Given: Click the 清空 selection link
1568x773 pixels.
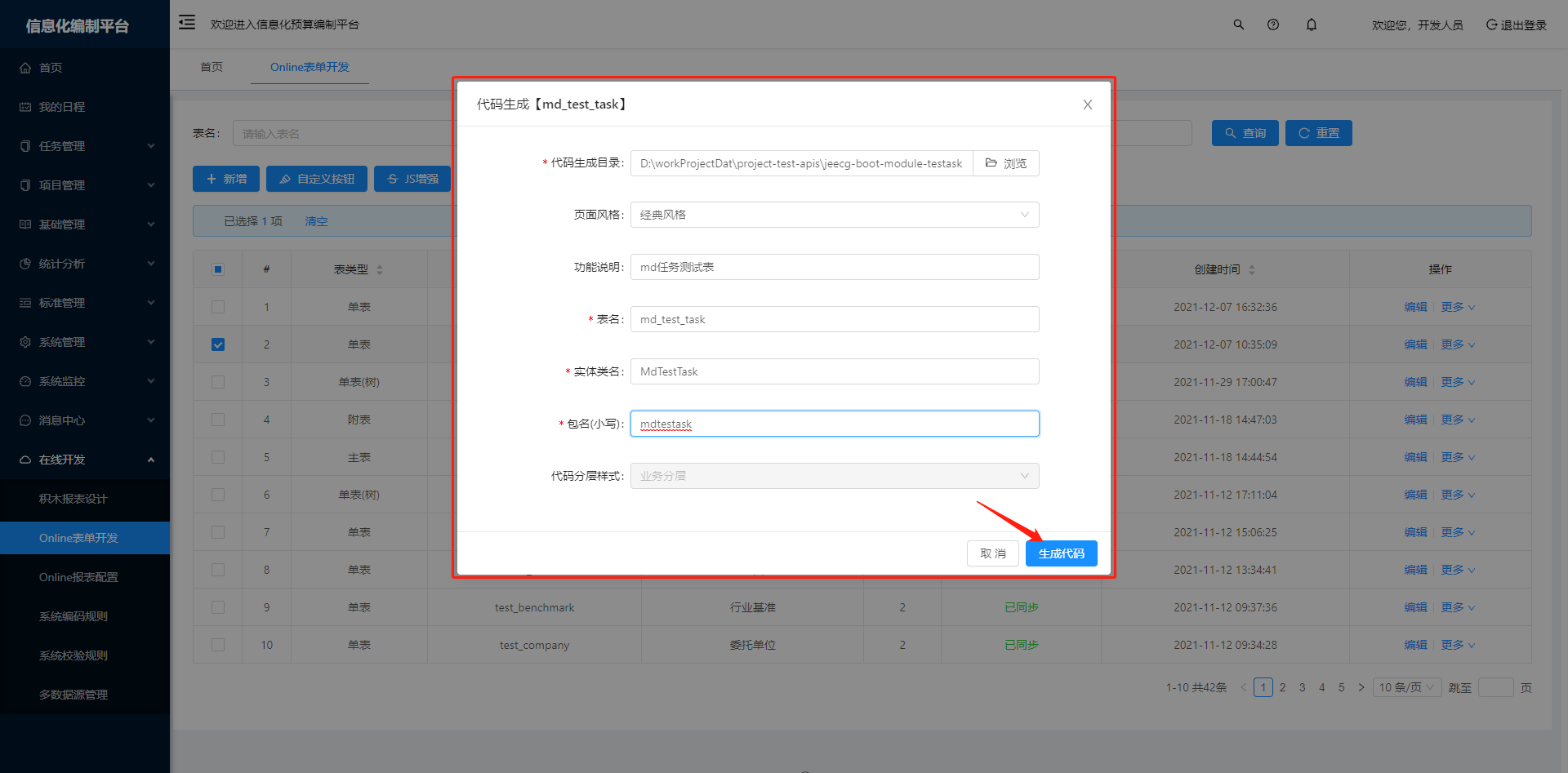Looking at the screenshot, I should click(x=316, y=221).
